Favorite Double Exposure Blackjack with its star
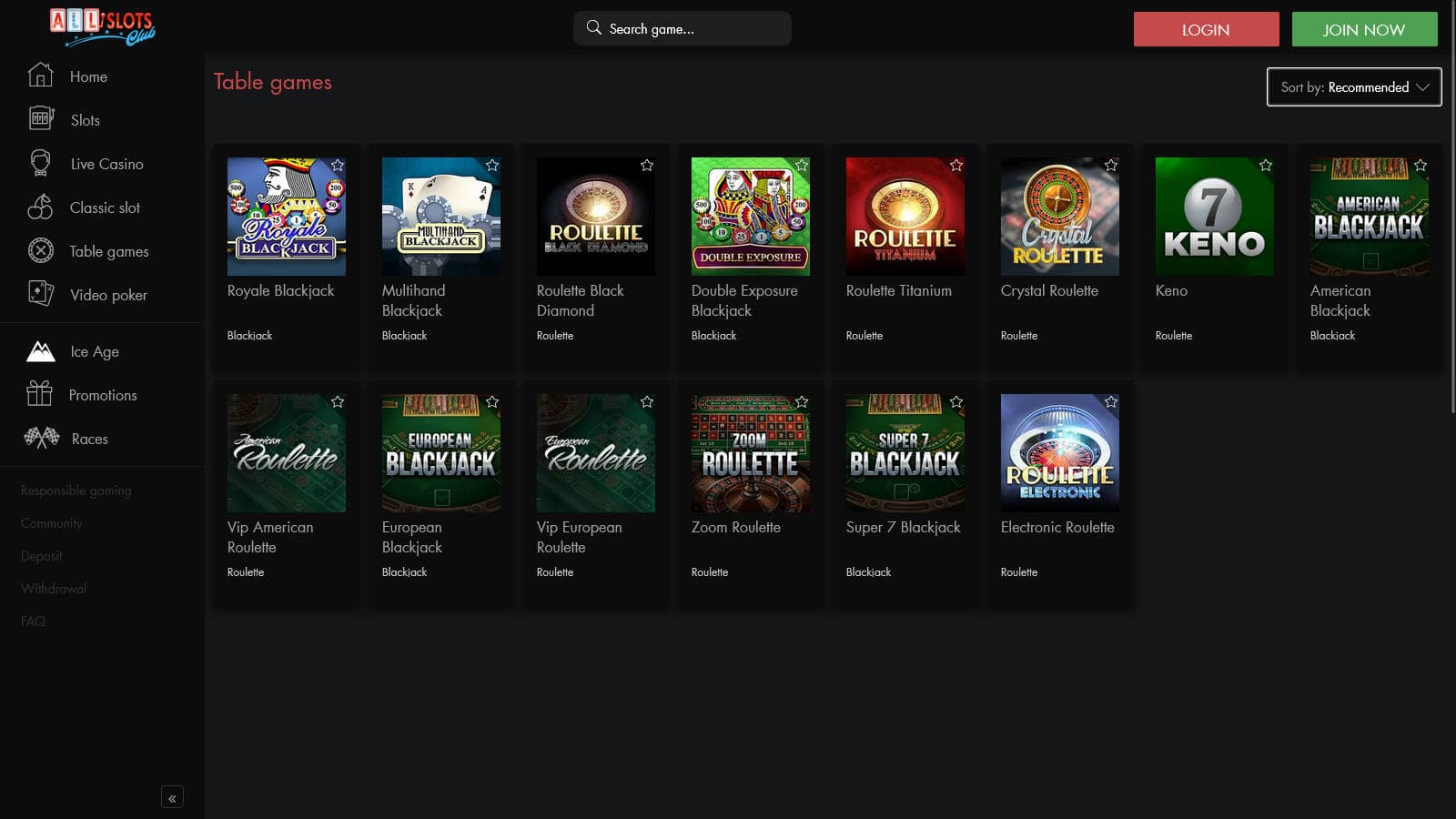The image size is (1456, 819). coord(802,166)
